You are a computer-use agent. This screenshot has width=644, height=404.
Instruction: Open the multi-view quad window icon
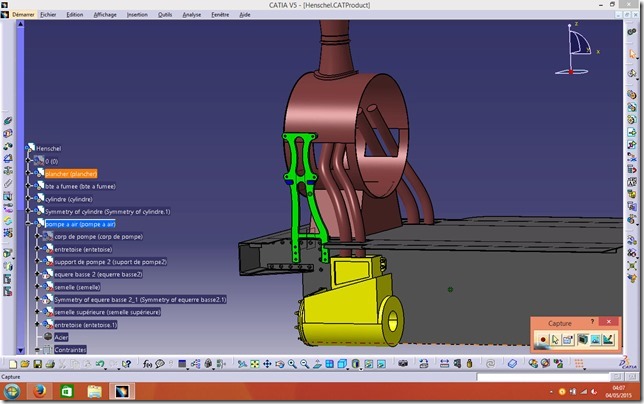click(x=329, y=364)
